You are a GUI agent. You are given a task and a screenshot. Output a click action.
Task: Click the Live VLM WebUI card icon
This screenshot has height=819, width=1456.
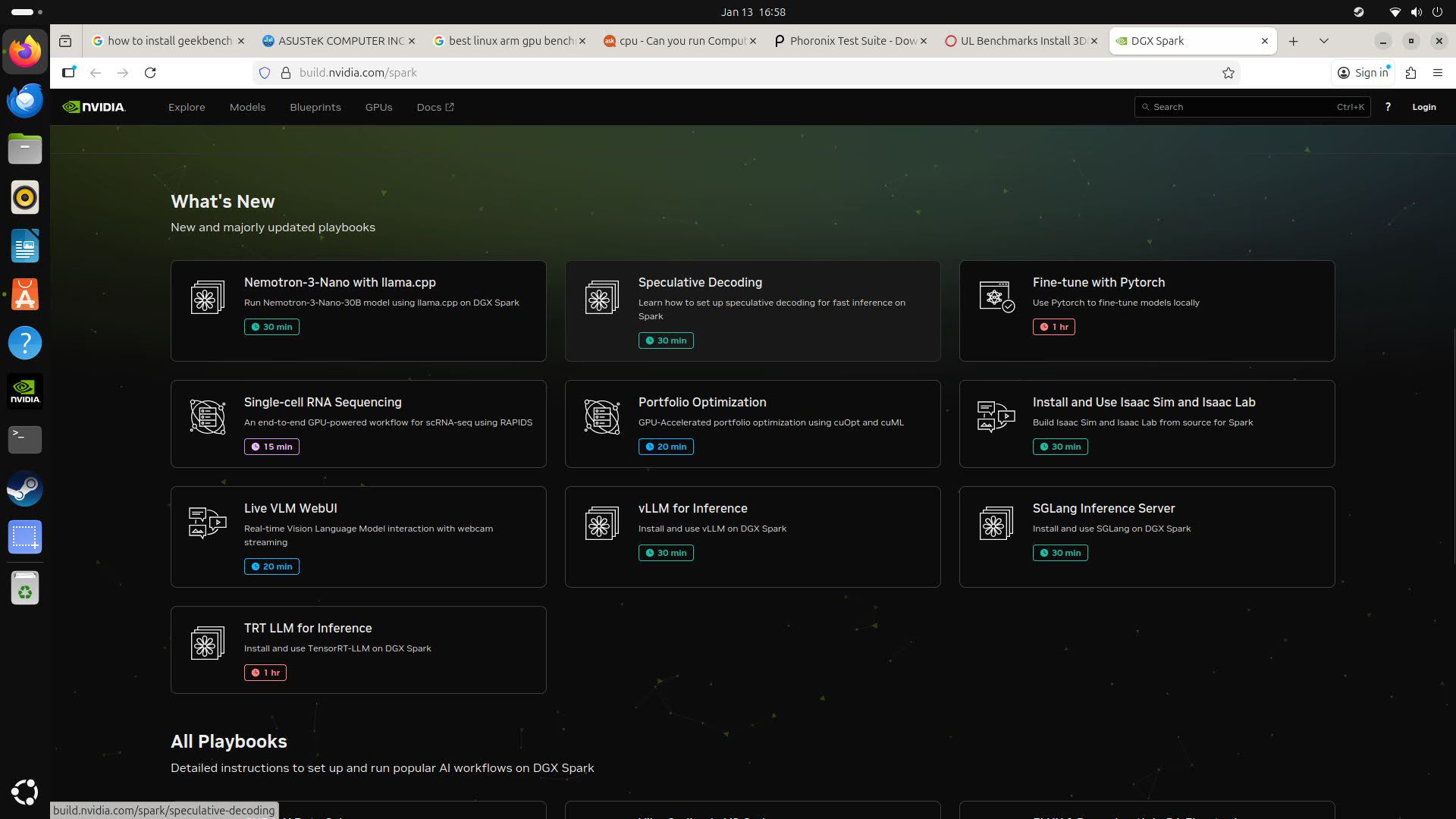tap(207, 522)
